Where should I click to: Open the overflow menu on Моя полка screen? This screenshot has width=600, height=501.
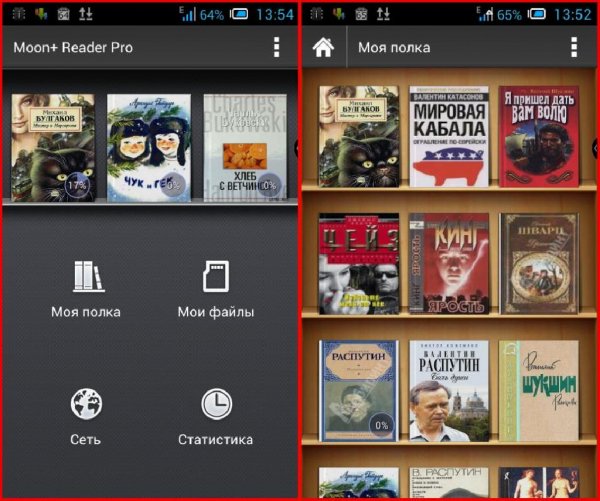coord(574,47)
